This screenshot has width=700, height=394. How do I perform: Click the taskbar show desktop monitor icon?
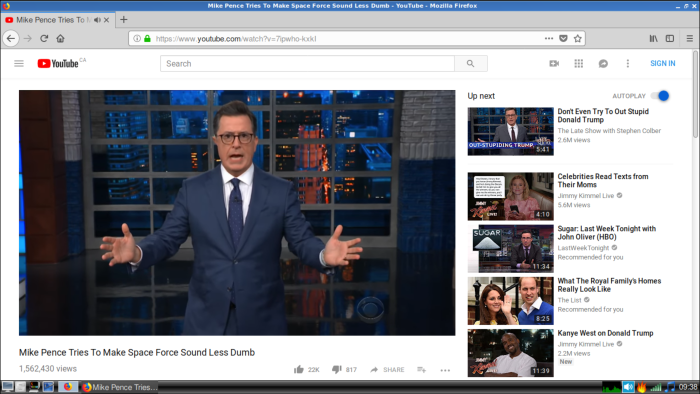(x=8, y=387)
